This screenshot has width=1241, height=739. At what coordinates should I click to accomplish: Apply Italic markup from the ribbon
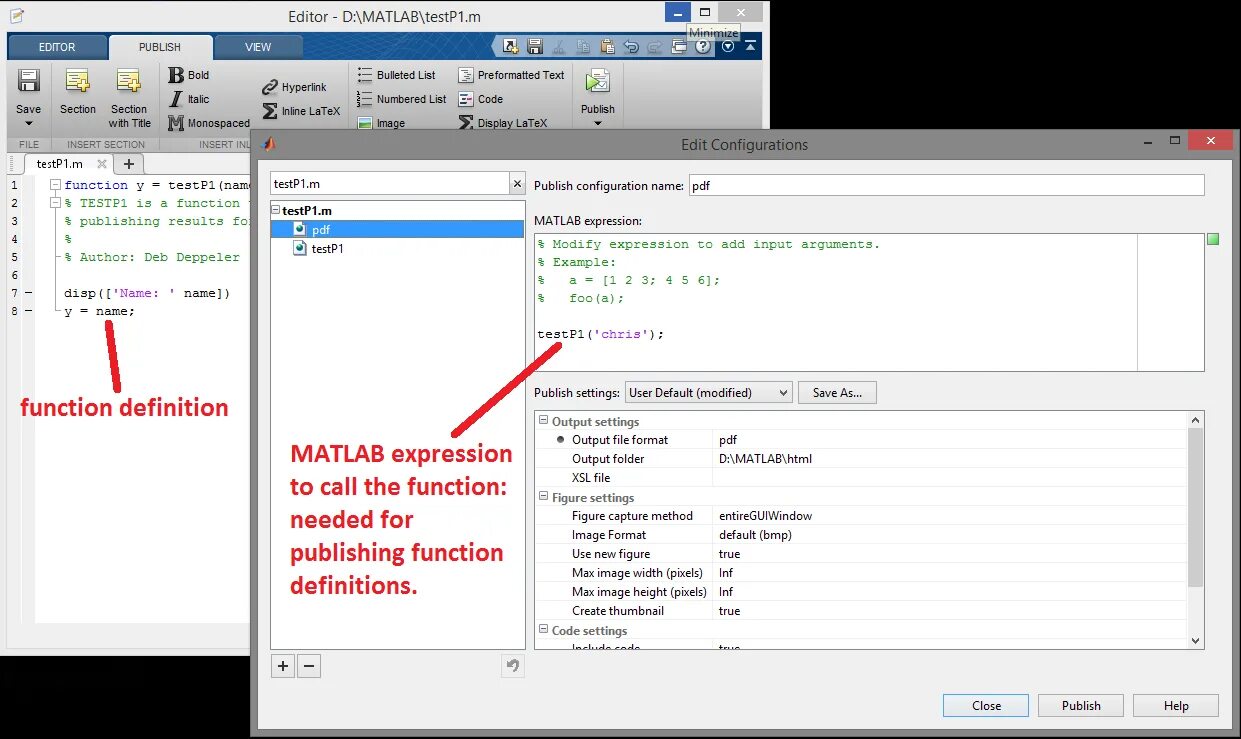189,99
